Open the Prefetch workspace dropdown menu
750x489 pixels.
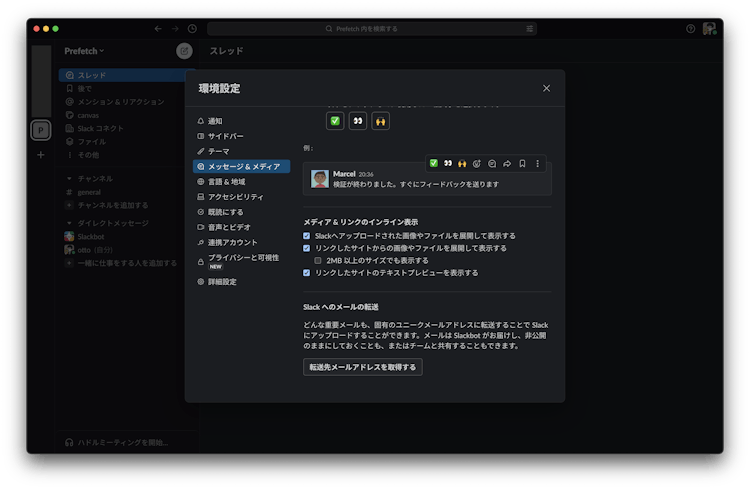85,51
